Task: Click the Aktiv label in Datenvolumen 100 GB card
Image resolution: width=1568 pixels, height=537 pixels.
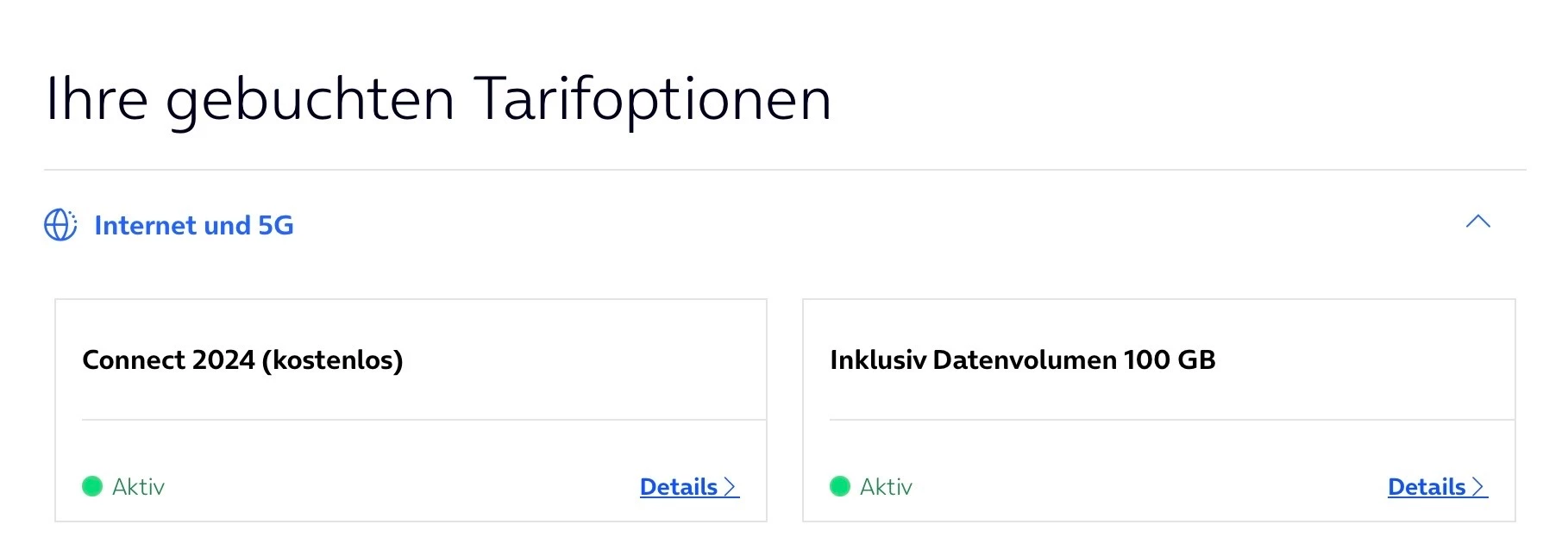Action: coord(886,487)
